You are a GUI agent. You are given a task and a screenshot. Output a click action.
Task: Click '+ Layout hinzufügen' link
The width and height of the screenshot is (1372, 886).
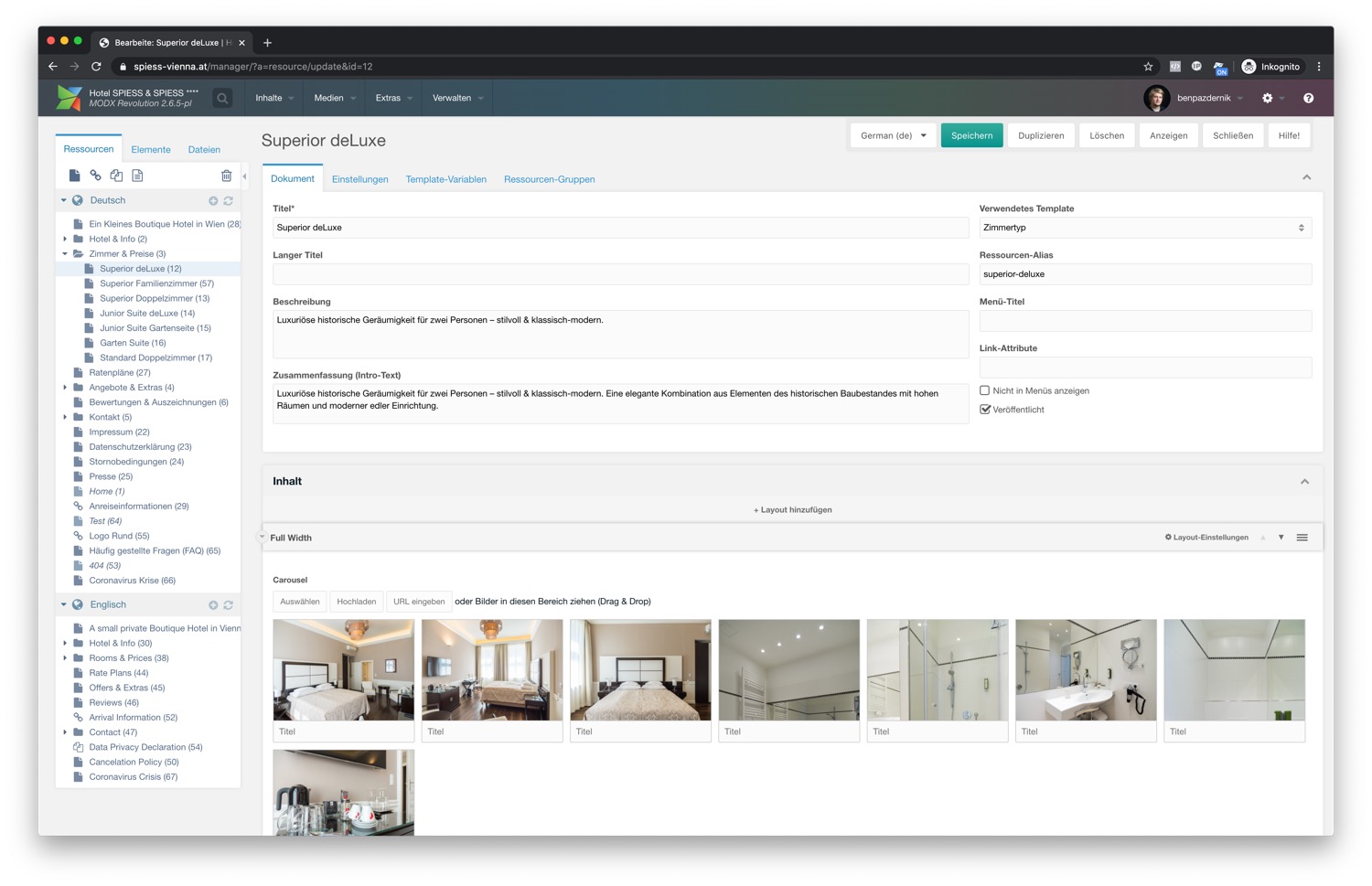793,510
